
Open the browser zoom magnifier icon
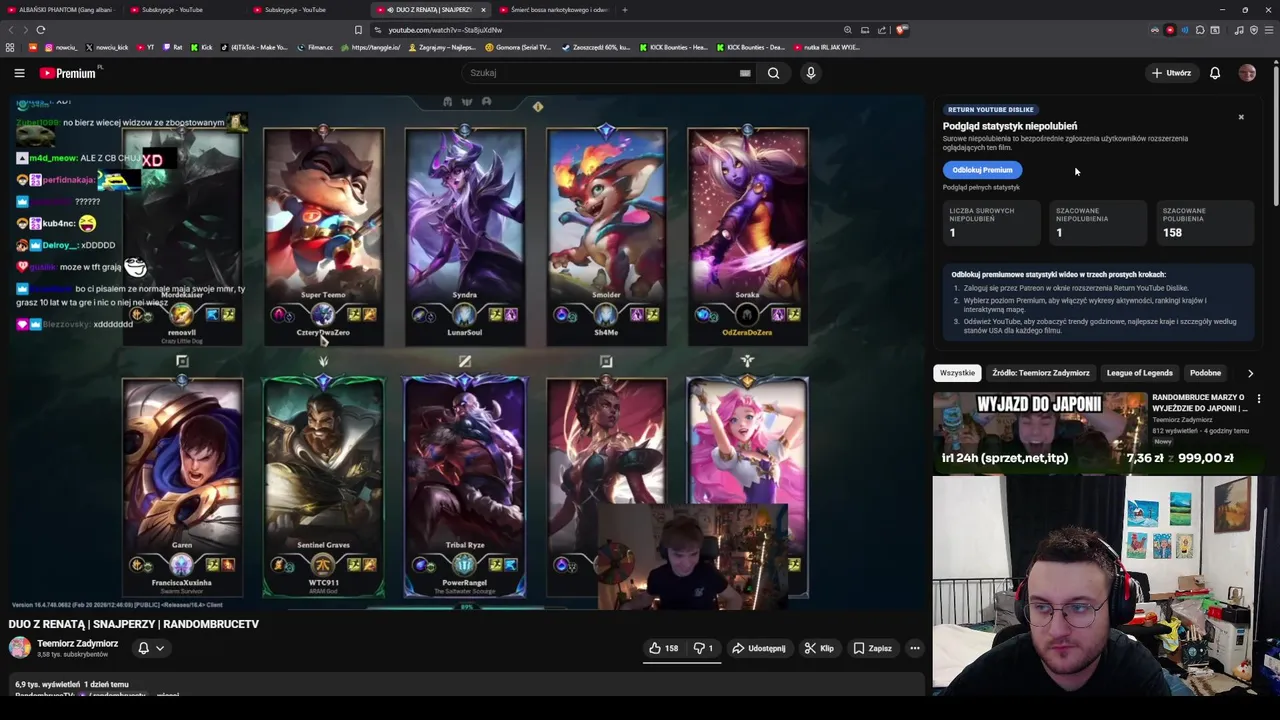coord(848,30)
